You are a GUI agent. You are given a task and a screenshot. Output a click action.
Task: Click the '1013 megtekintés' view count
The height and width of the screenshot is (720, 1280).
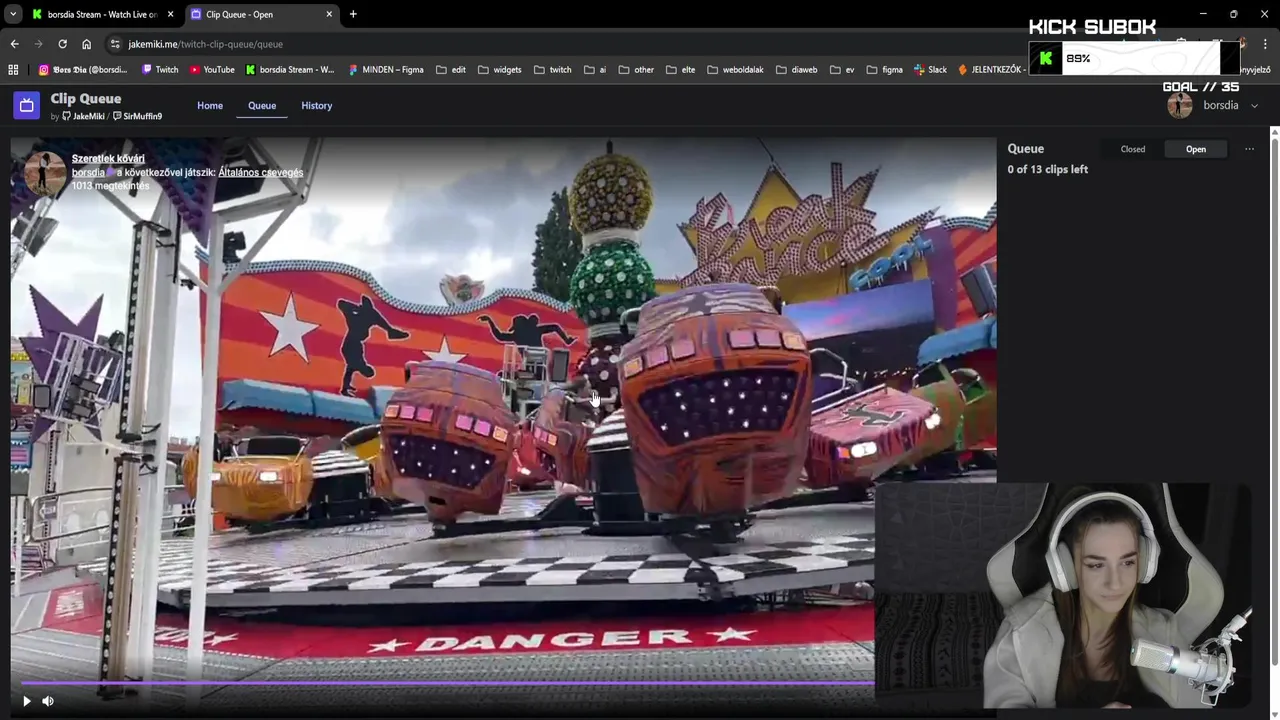pyautogui.click(x=110, y=186)
